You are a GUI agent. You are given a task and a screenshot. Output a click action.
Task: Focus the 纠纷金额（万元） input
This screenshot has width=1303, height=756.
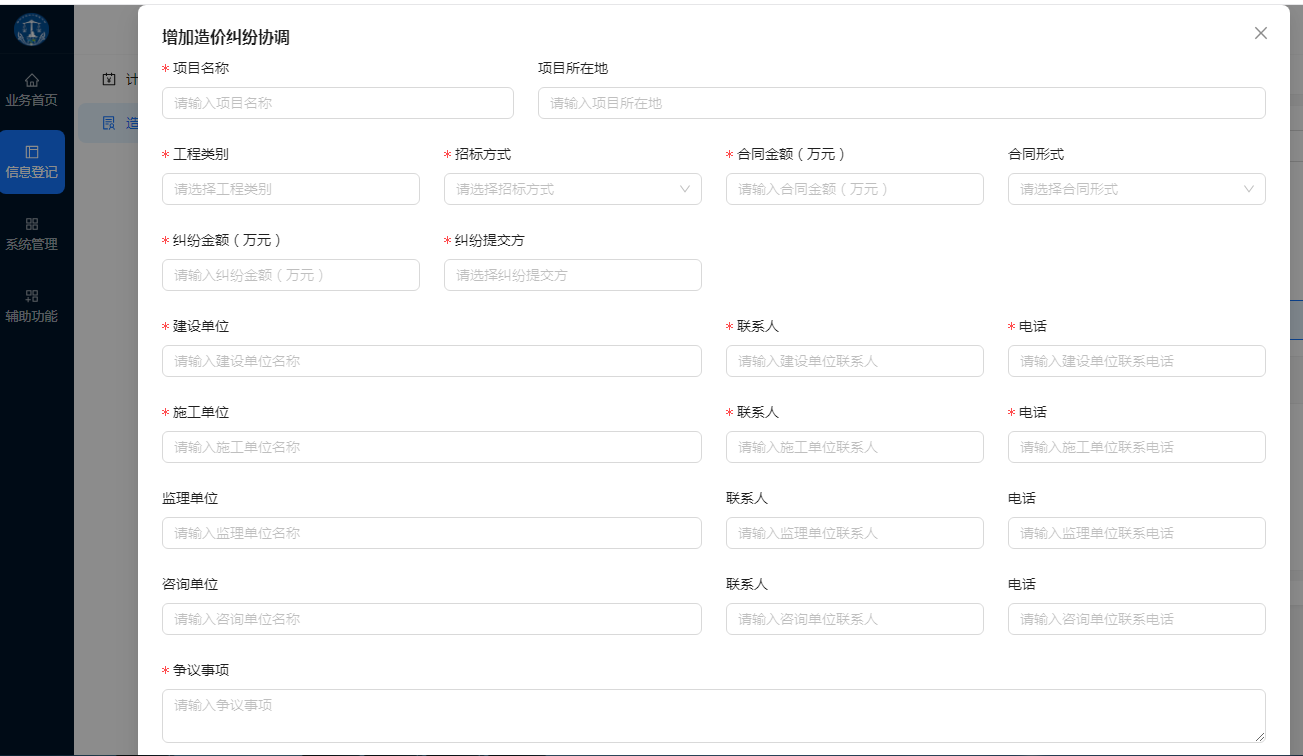pos(291,275)
